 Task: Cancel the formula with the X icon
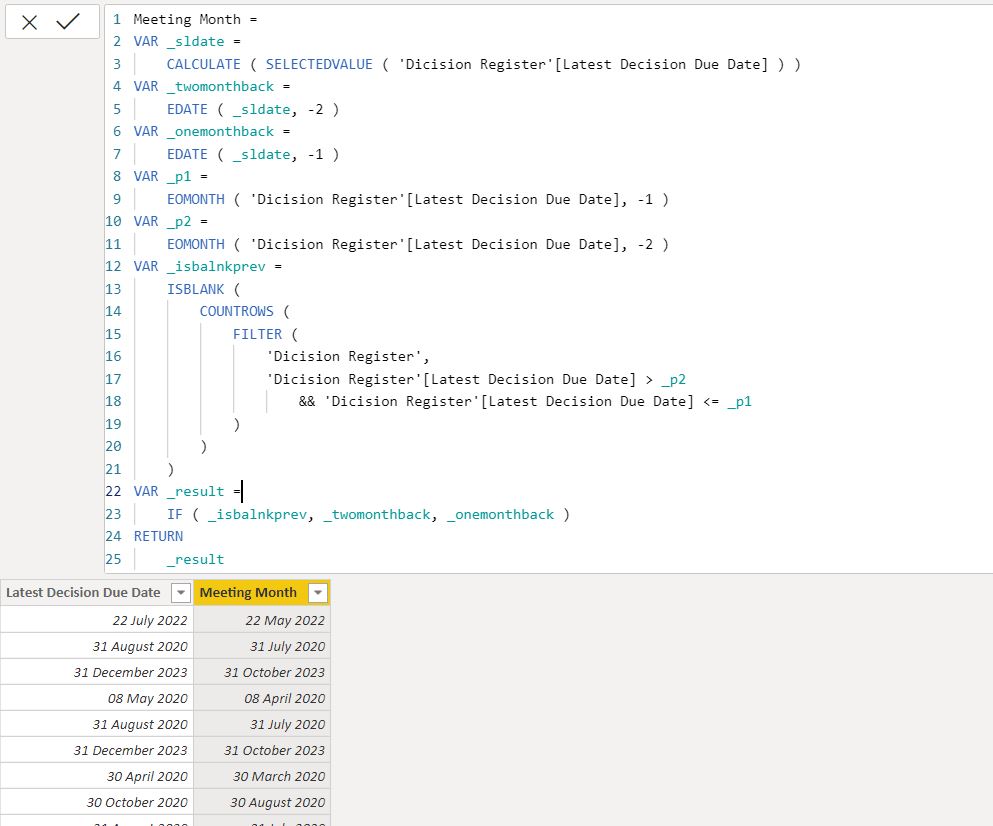point(29,22)
